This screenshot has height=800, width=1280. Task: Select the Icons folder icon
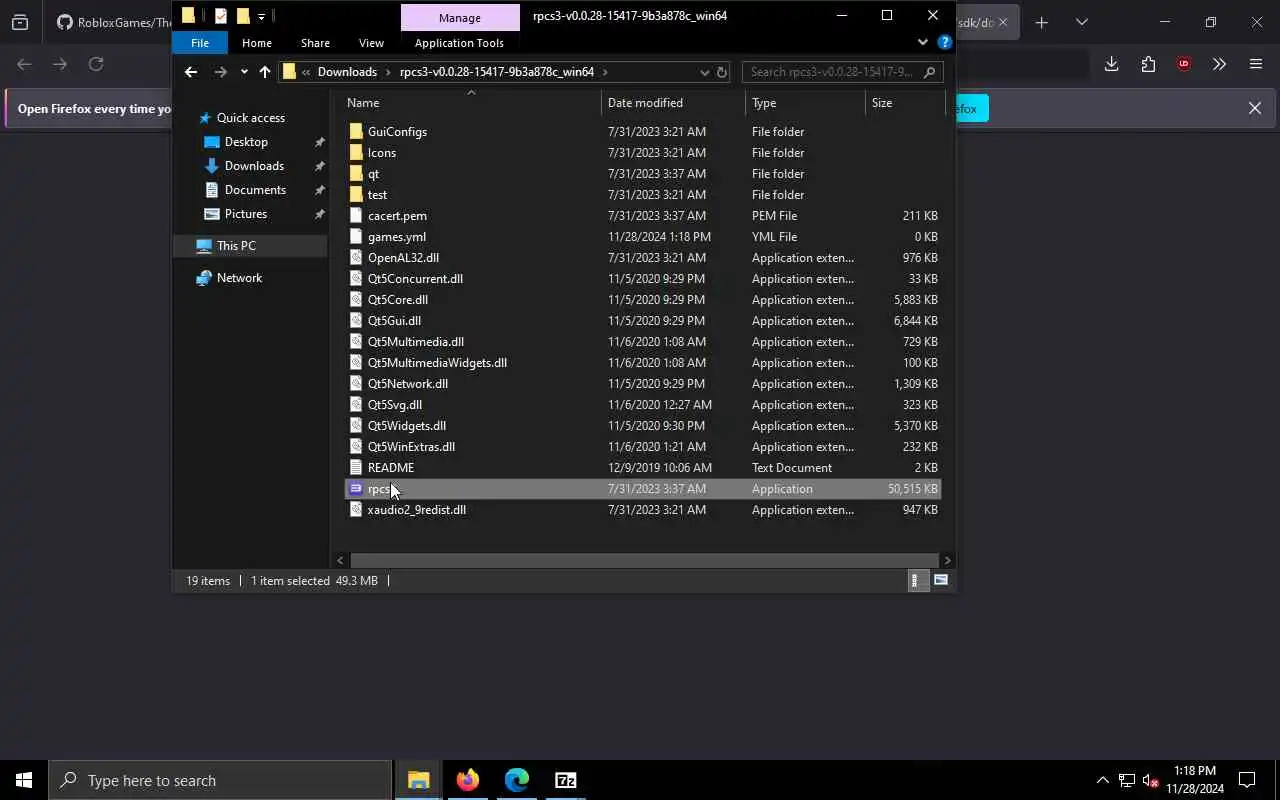(x=356, y=153)
